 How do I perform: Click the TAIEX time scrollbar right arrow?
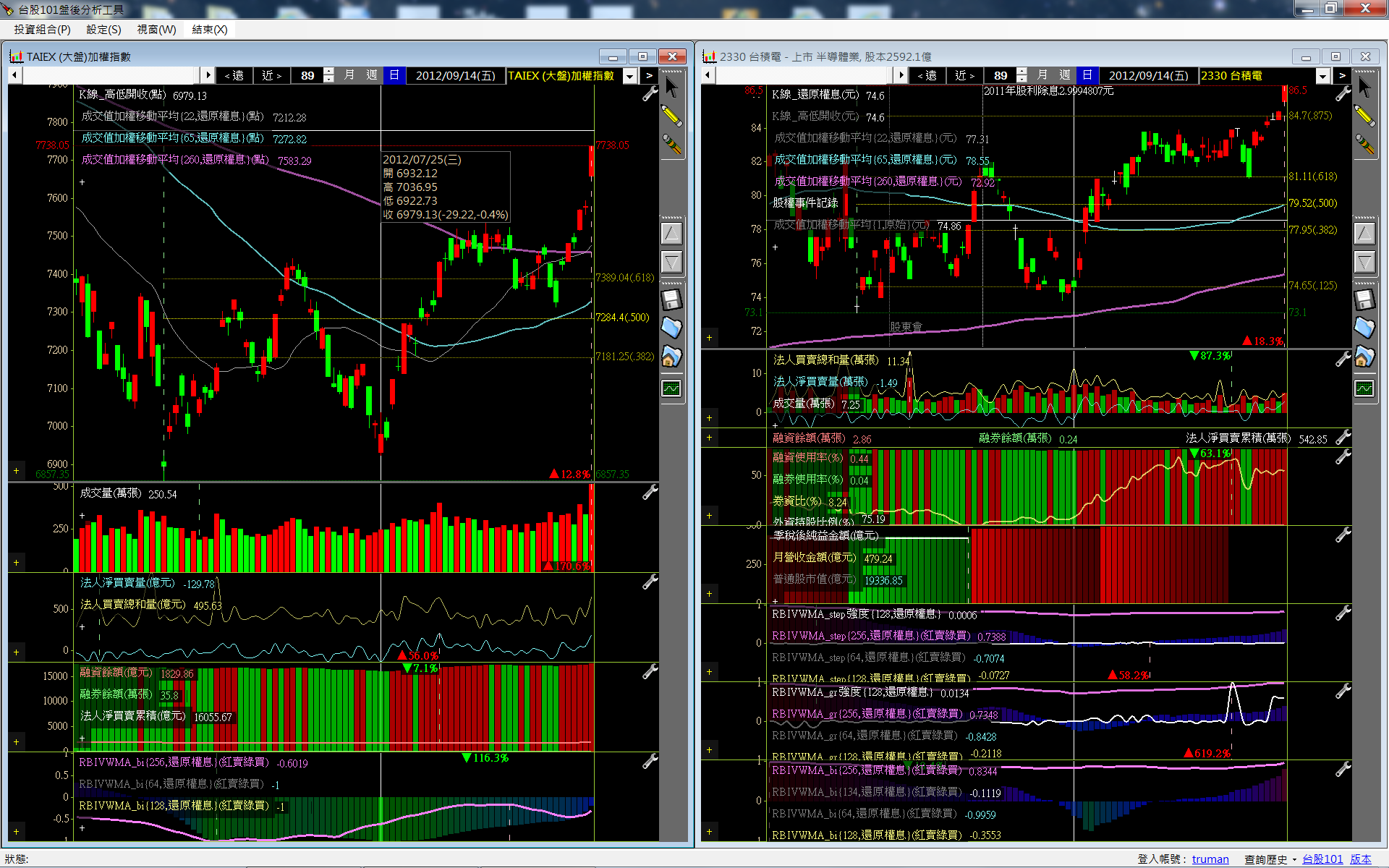[x=208, y=75]
